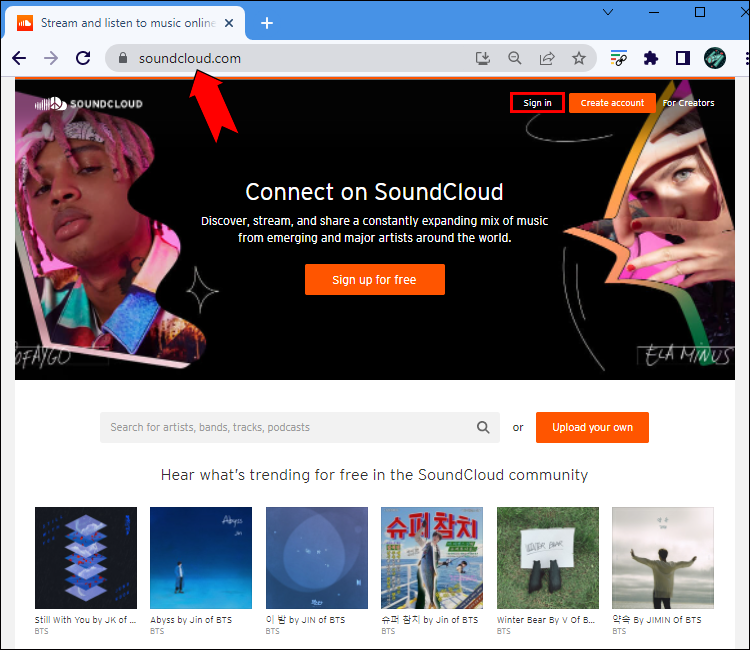Open the '약속 By JIMIN Of BTS' cover

coord(663,558)
